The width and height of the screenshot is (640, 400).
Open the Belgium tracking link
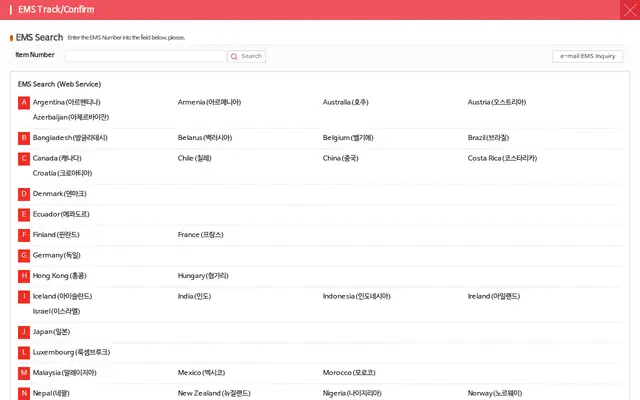point(348,138)
